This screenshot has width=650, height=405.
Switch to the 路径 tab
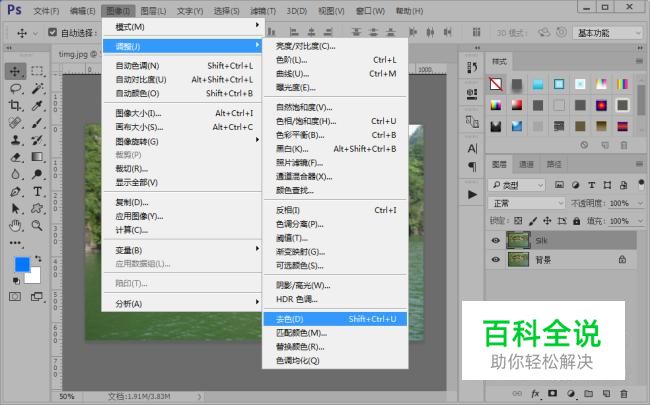[554, 165]
